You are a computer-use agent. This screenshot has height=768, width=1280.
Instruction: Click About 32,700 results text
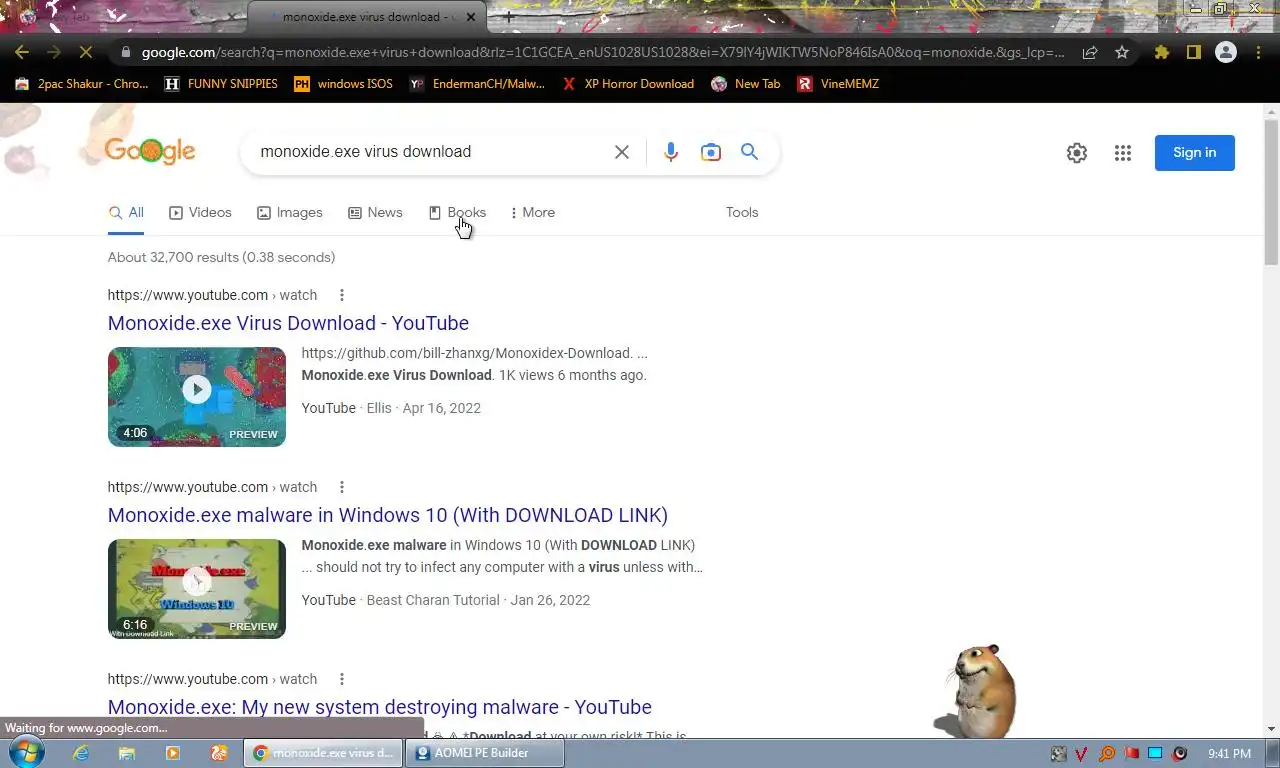221,257
